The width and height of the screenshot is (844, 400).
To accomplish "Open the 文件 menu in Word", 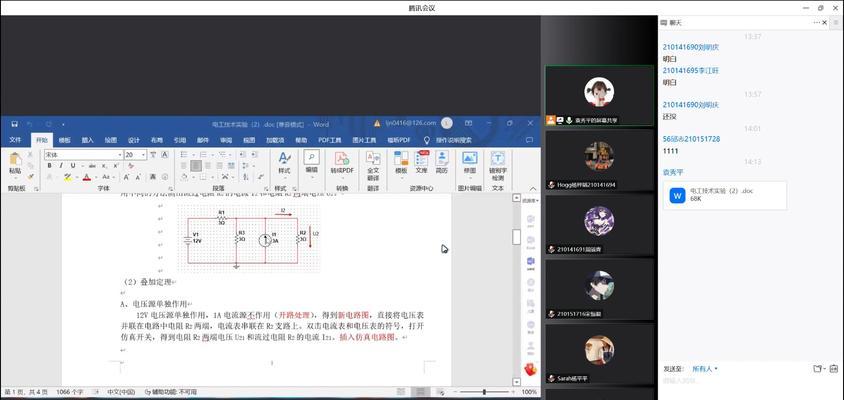I will click(15, 140).
